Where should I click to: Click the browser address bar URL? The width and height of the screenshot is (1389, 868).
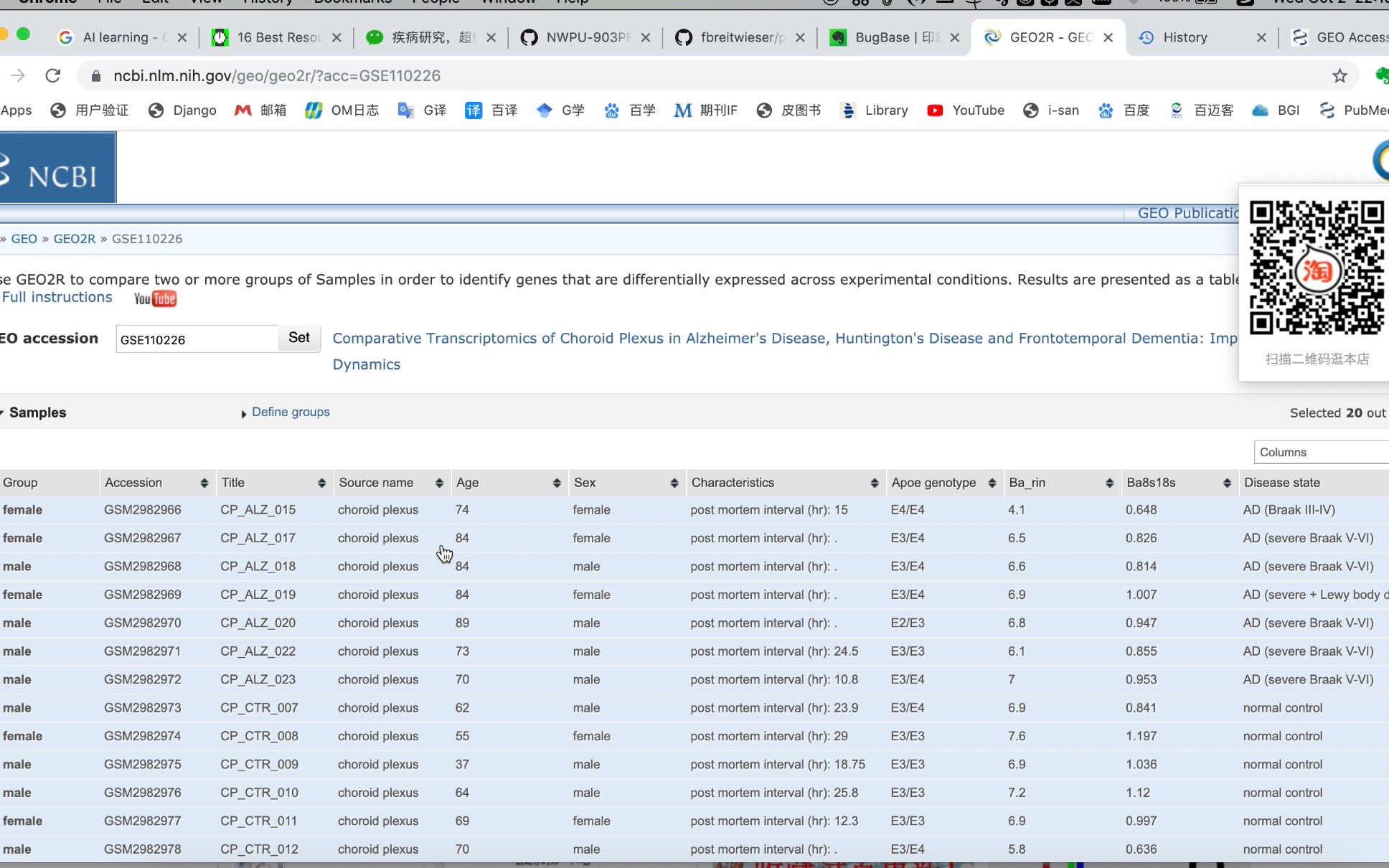[x=277, y=76]
